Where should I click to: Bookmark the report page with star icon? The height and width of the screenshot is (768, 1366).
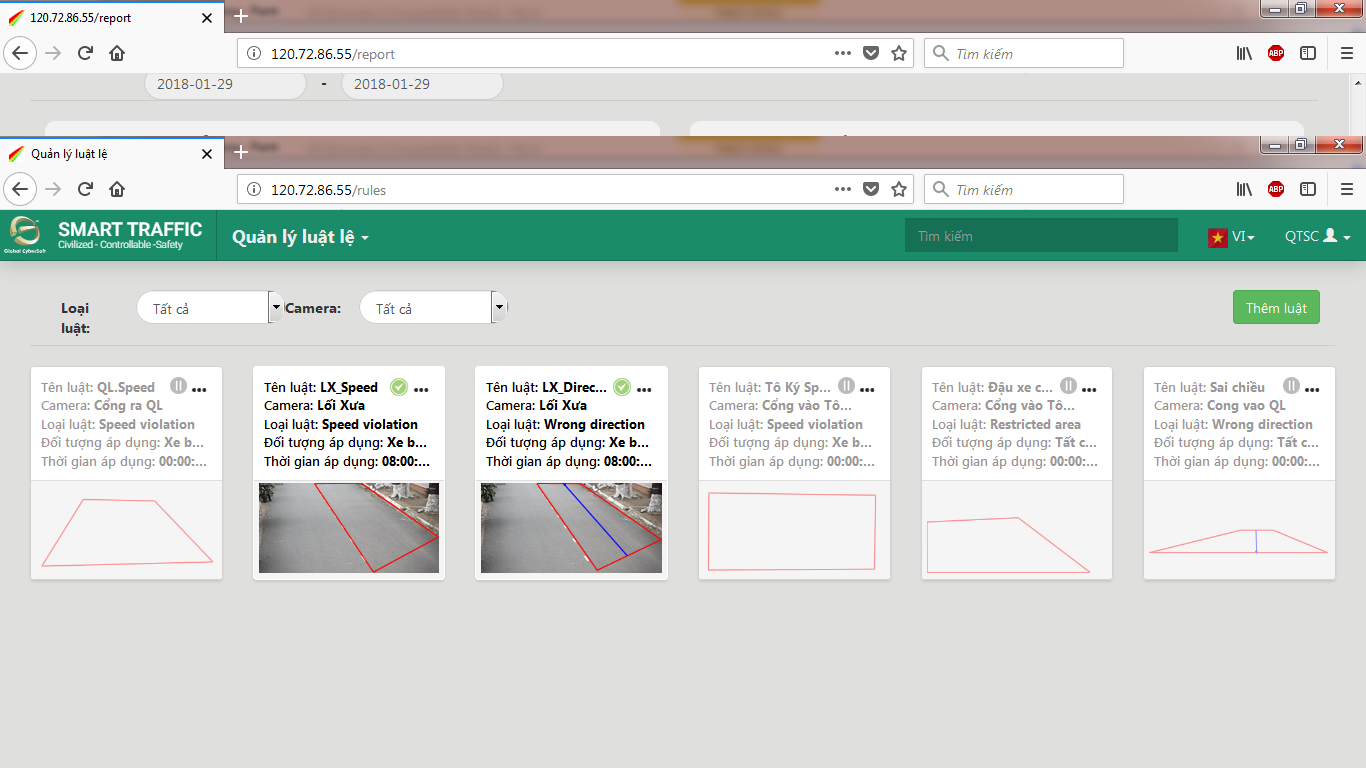pos(899,53)
